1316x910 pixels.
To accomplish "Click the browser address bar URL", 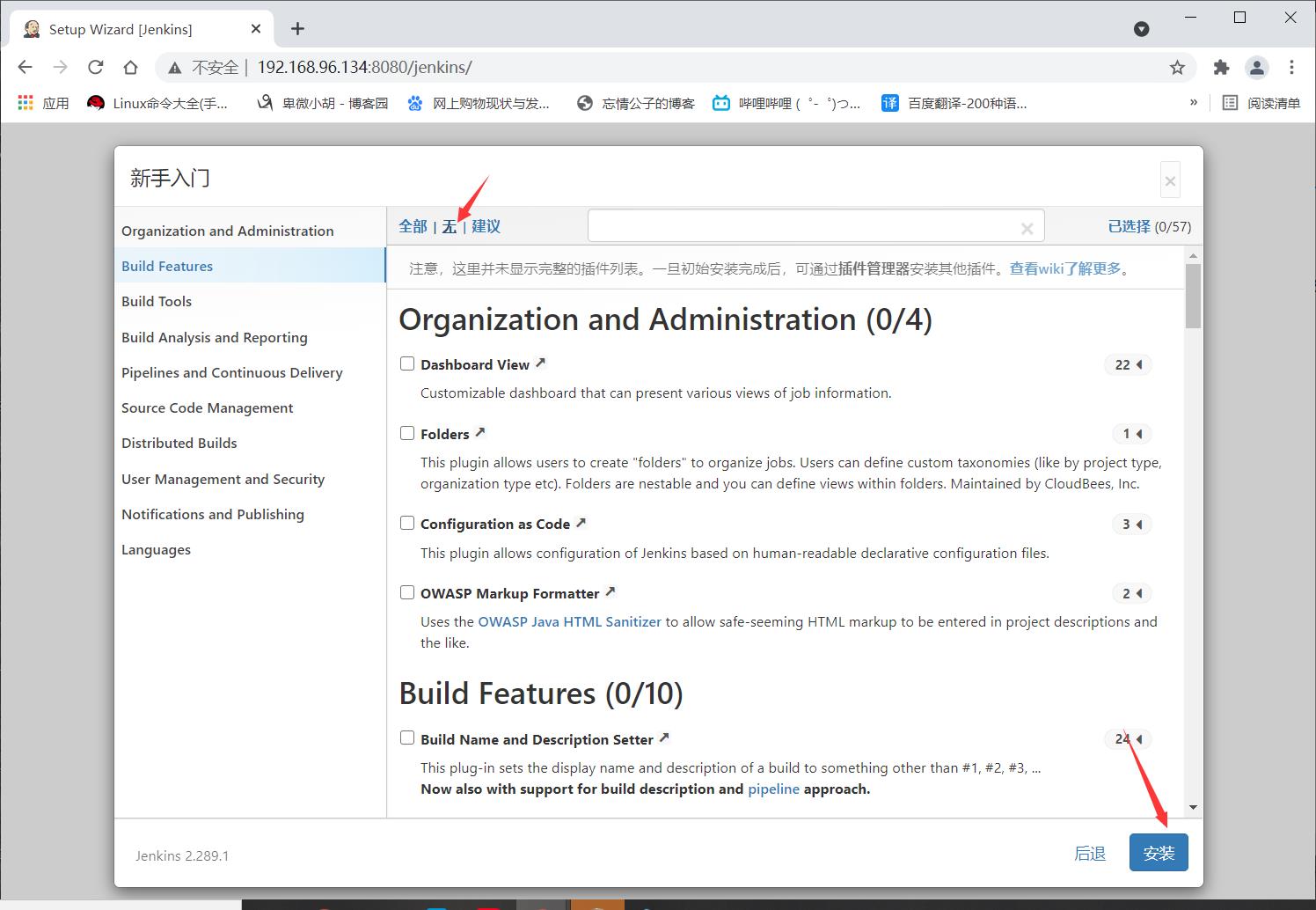I will click(x=364, y=67).
